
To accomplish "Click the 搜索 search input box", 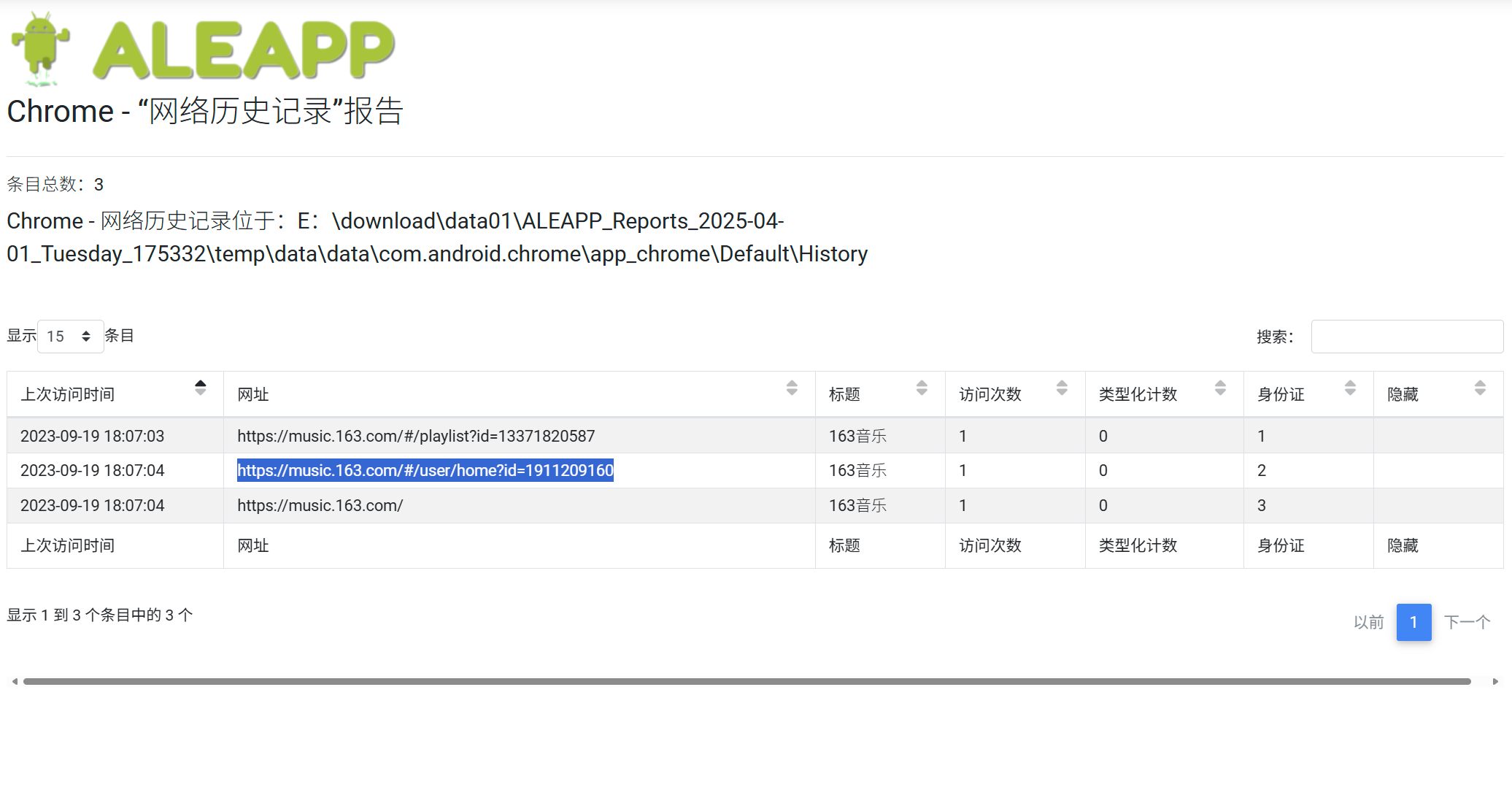I will tap(1407, 336).
